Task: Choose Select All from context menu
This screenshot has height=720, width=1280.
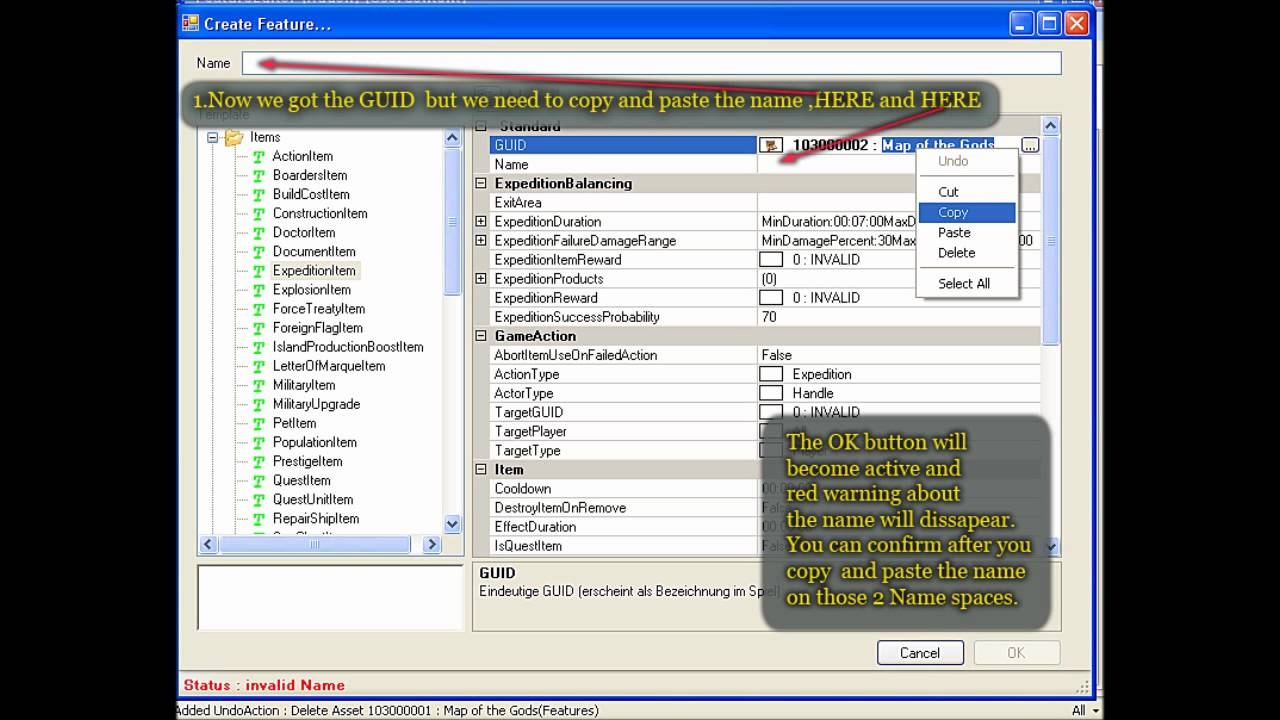Action: (x=966, y=283)
